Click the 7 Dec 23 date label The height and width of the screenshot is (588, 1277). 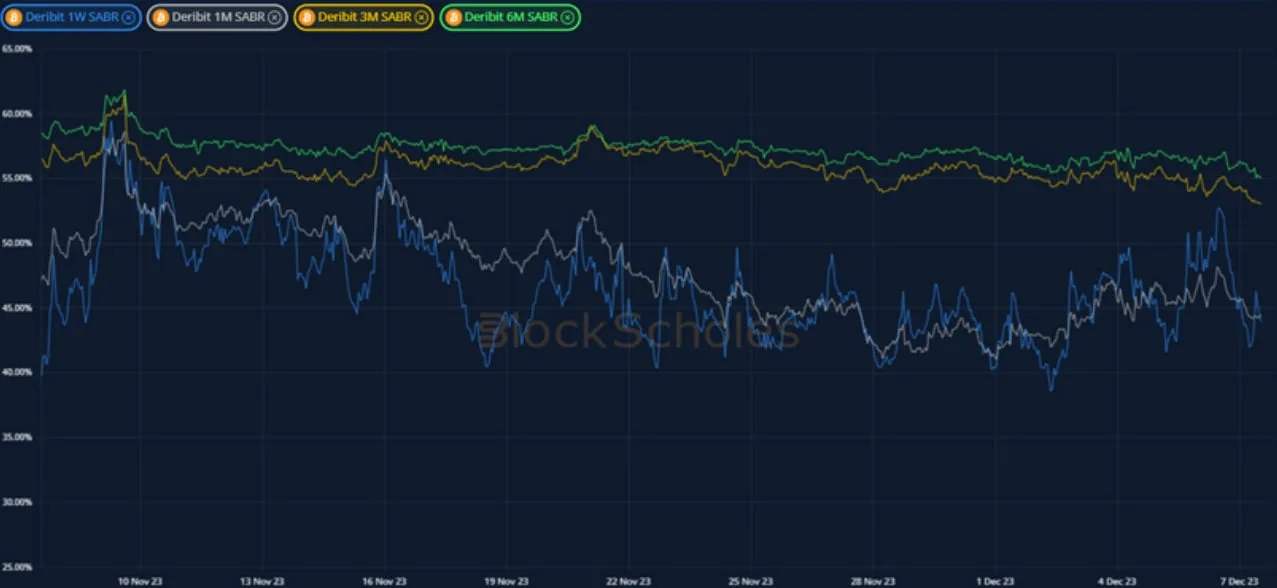point(1239,581)
